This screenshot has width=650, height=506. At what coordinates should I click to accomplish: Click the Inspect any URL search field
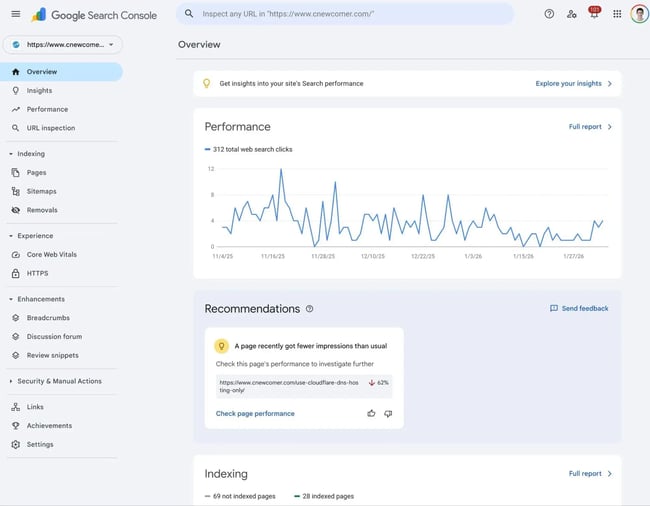pyautogui.click(x=345, y=14)
